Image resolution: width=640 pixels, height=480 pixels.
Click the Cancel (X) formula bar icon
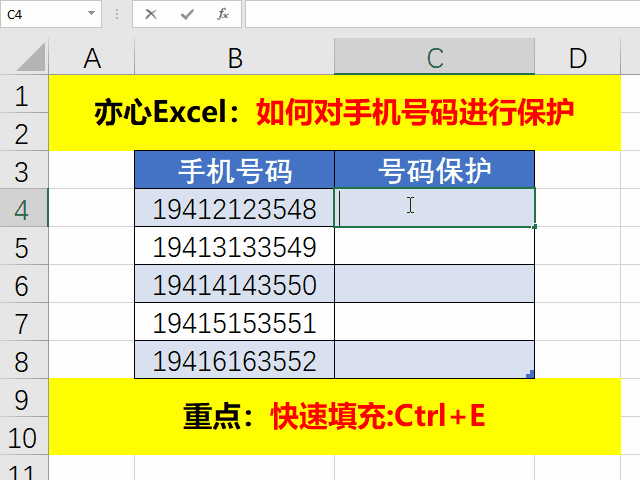pos(151,14)
